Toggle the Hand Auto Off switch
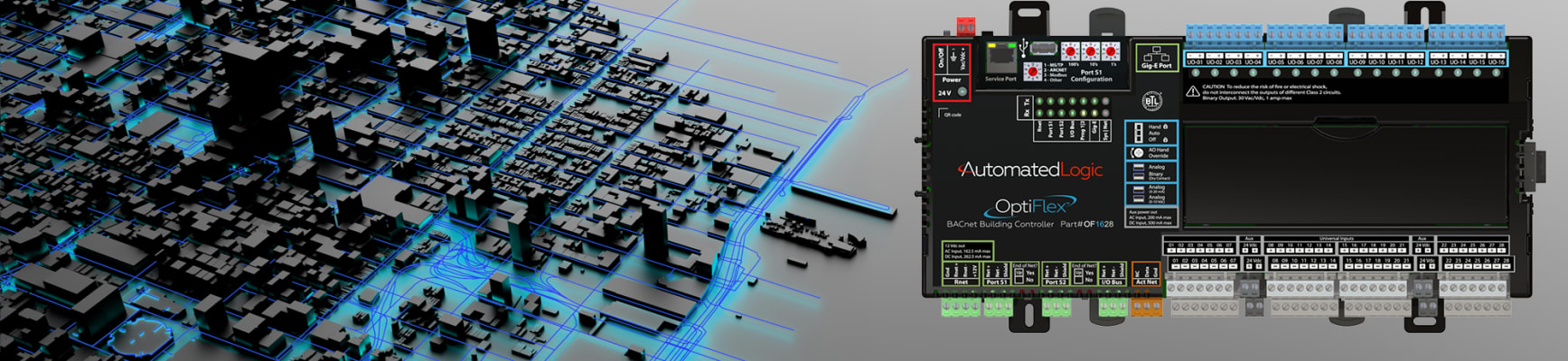1568x361 pixels. (x=1138, y=133)
